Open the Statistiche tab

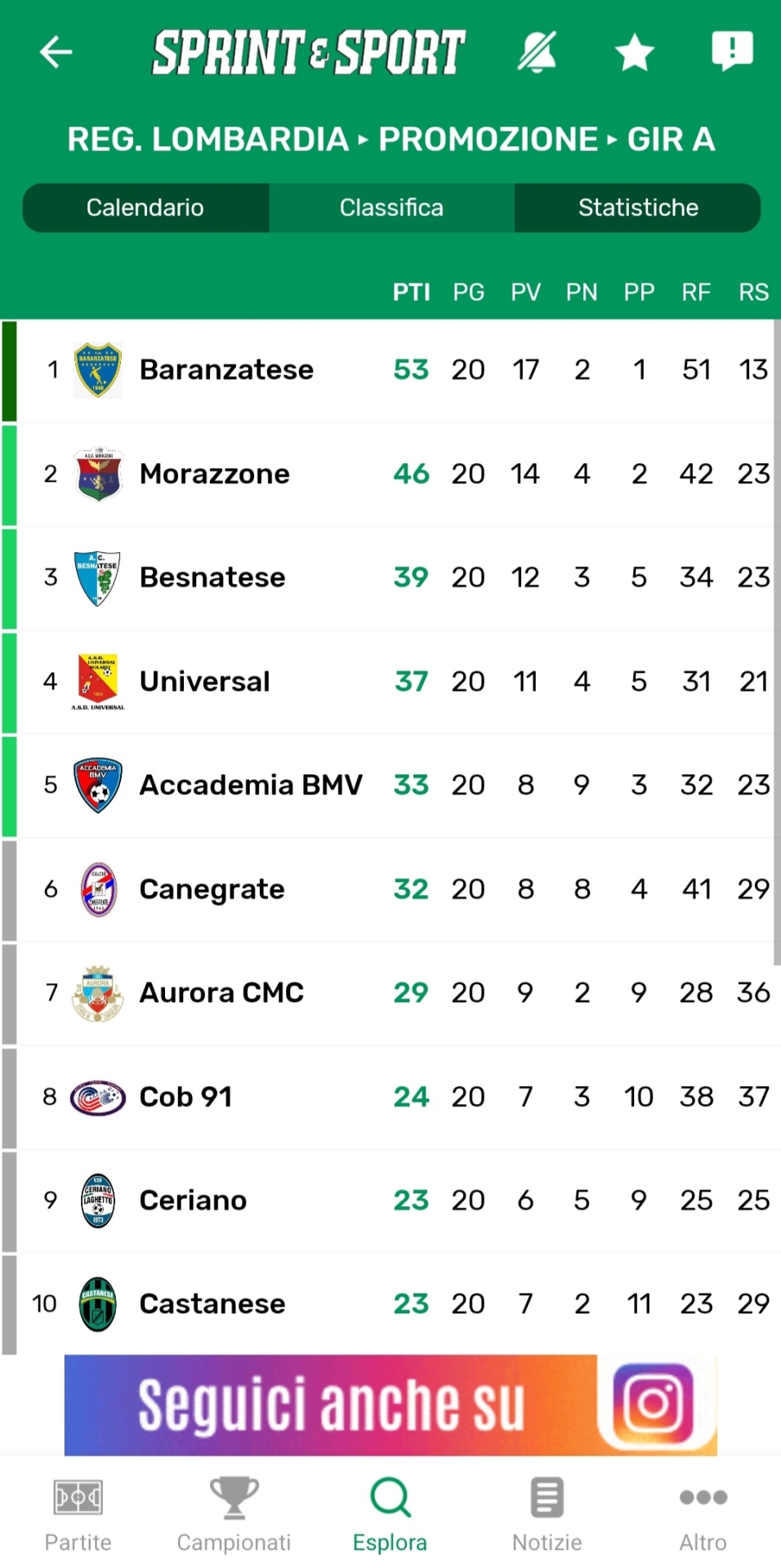(x=638, y=207)
